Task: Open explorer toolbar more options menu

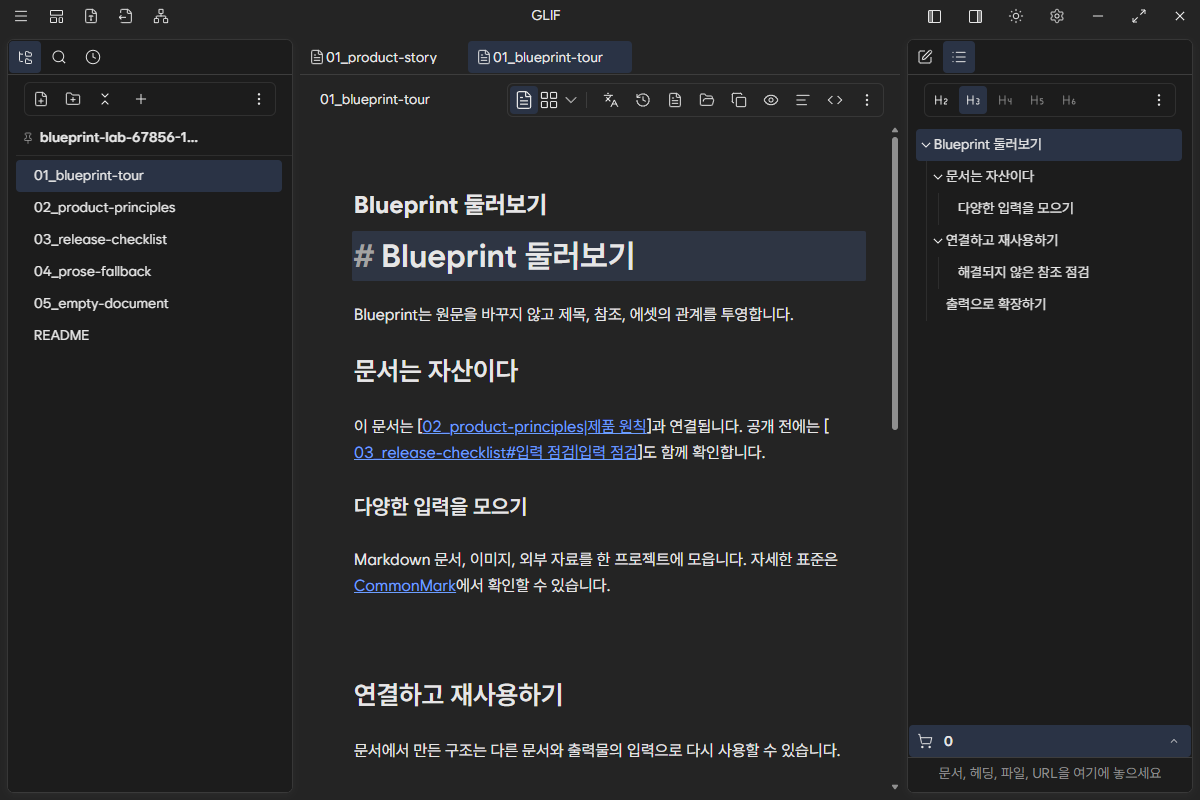Action: pos(259,99)
